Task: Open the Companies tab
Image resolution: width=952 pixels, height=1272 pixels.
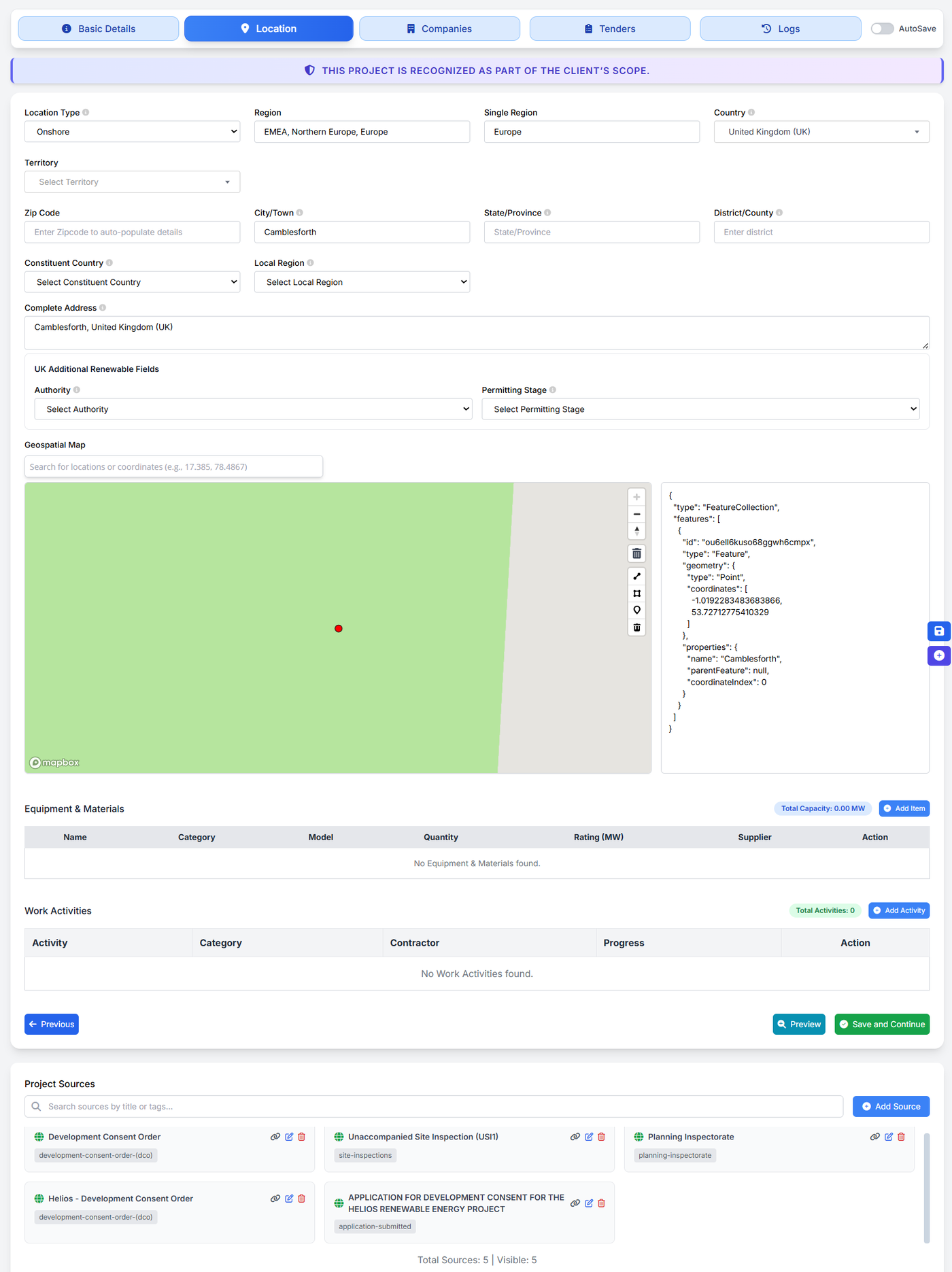Action: [x=439, y=29]
